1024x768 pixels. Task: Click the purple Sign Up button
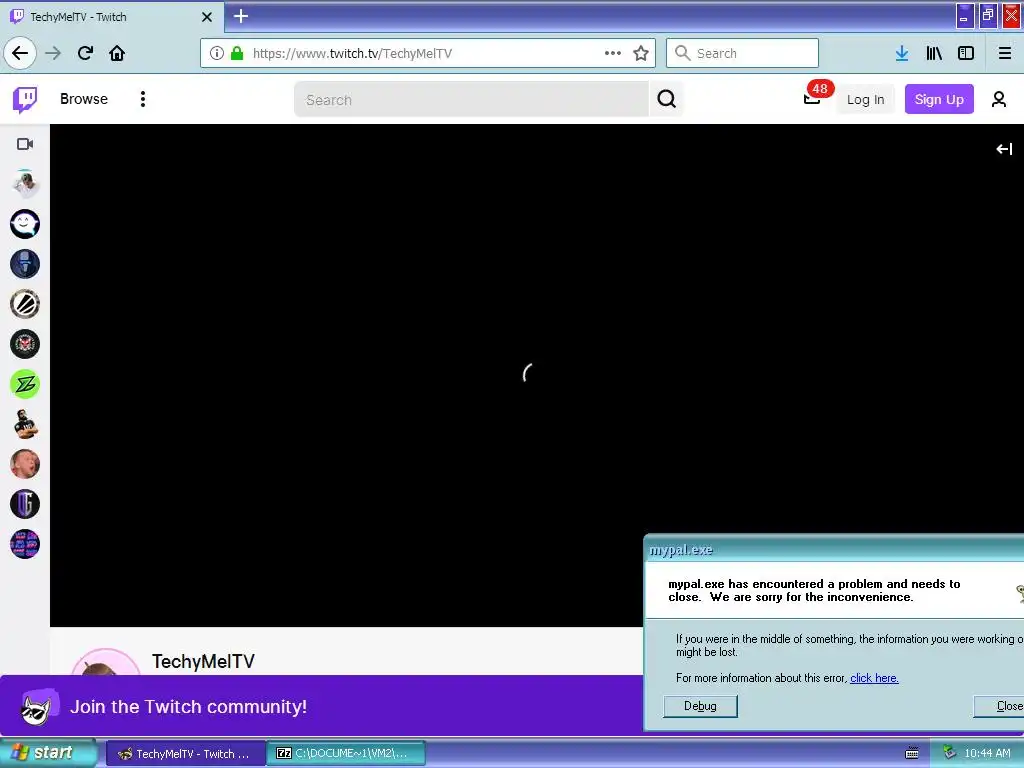[939, 99]
